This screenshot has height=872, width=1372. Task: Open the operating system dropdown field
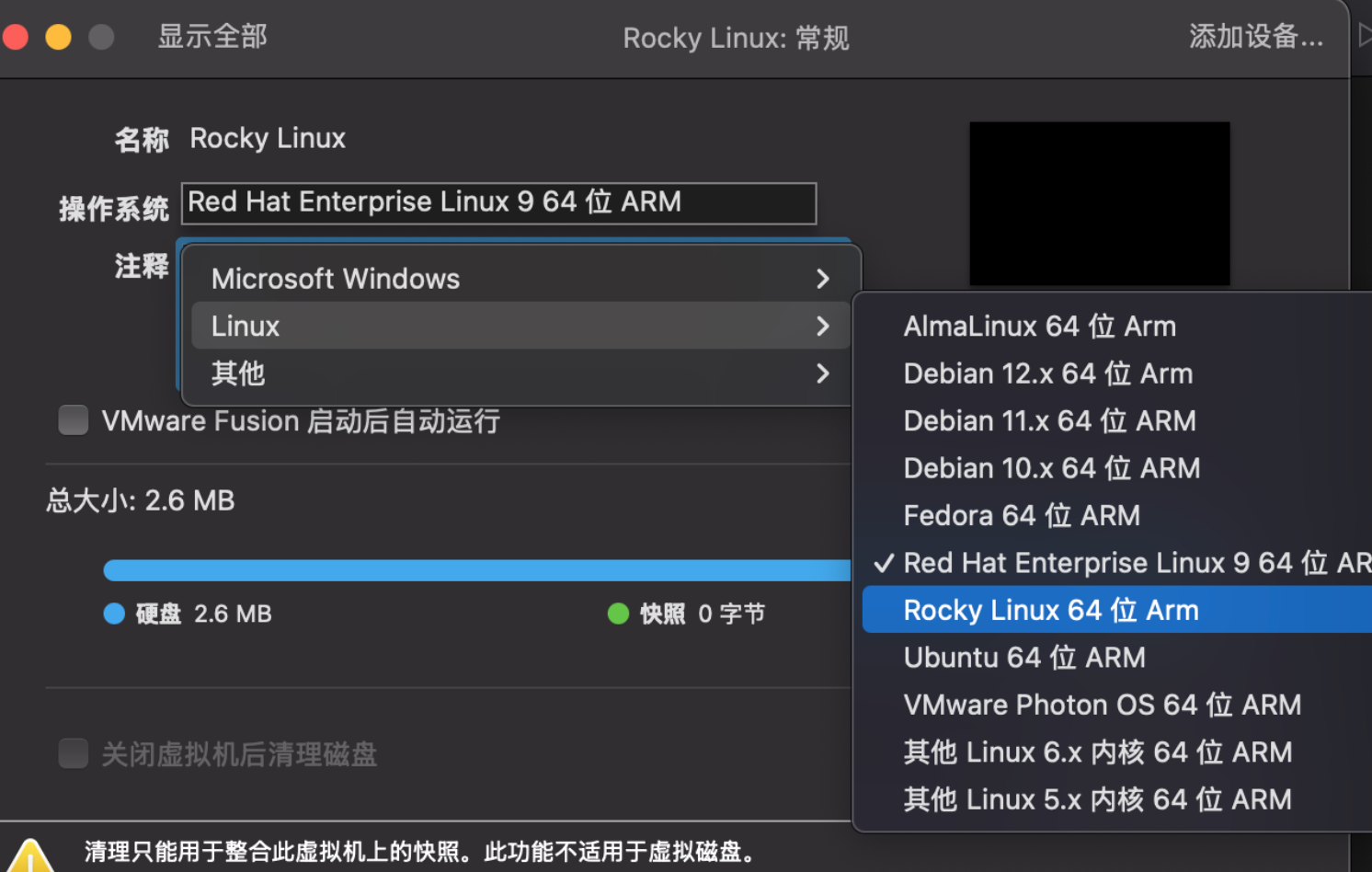pyautogui.click(x=498, y=203)
